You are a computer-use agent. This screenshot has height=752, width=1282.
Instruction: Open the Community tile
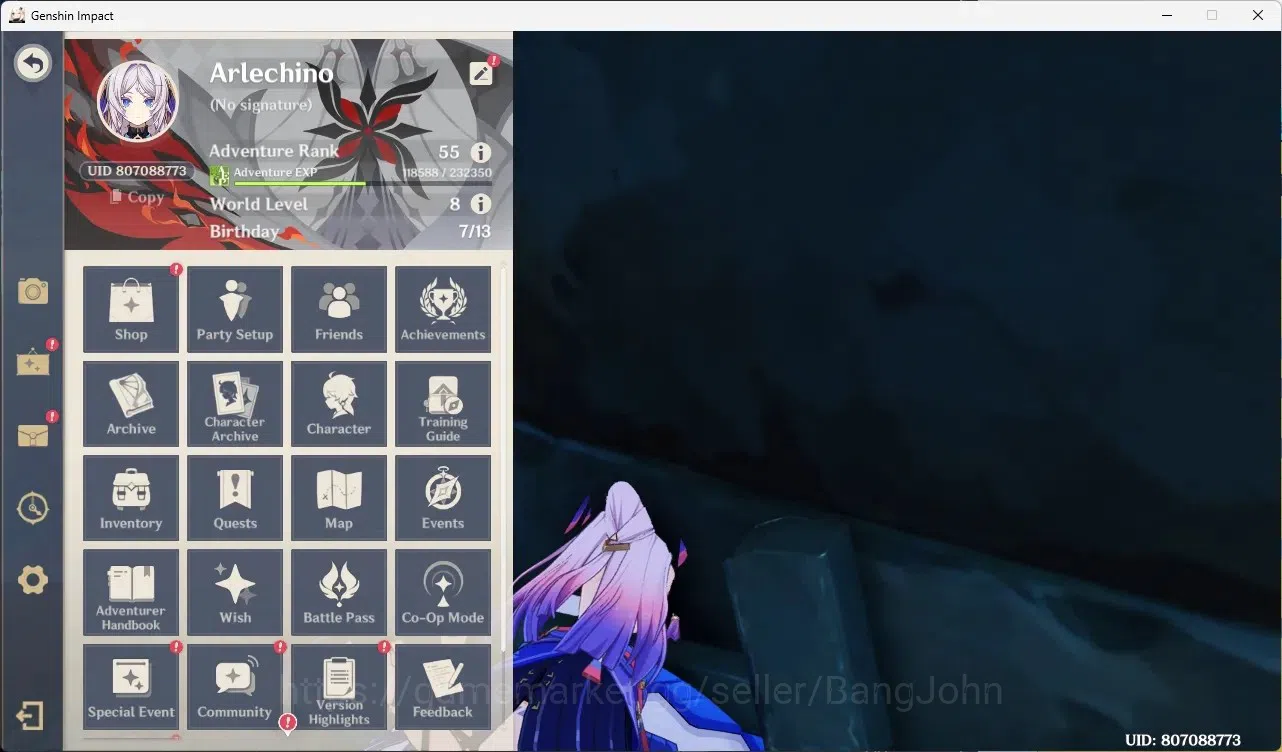coord(235,686)
